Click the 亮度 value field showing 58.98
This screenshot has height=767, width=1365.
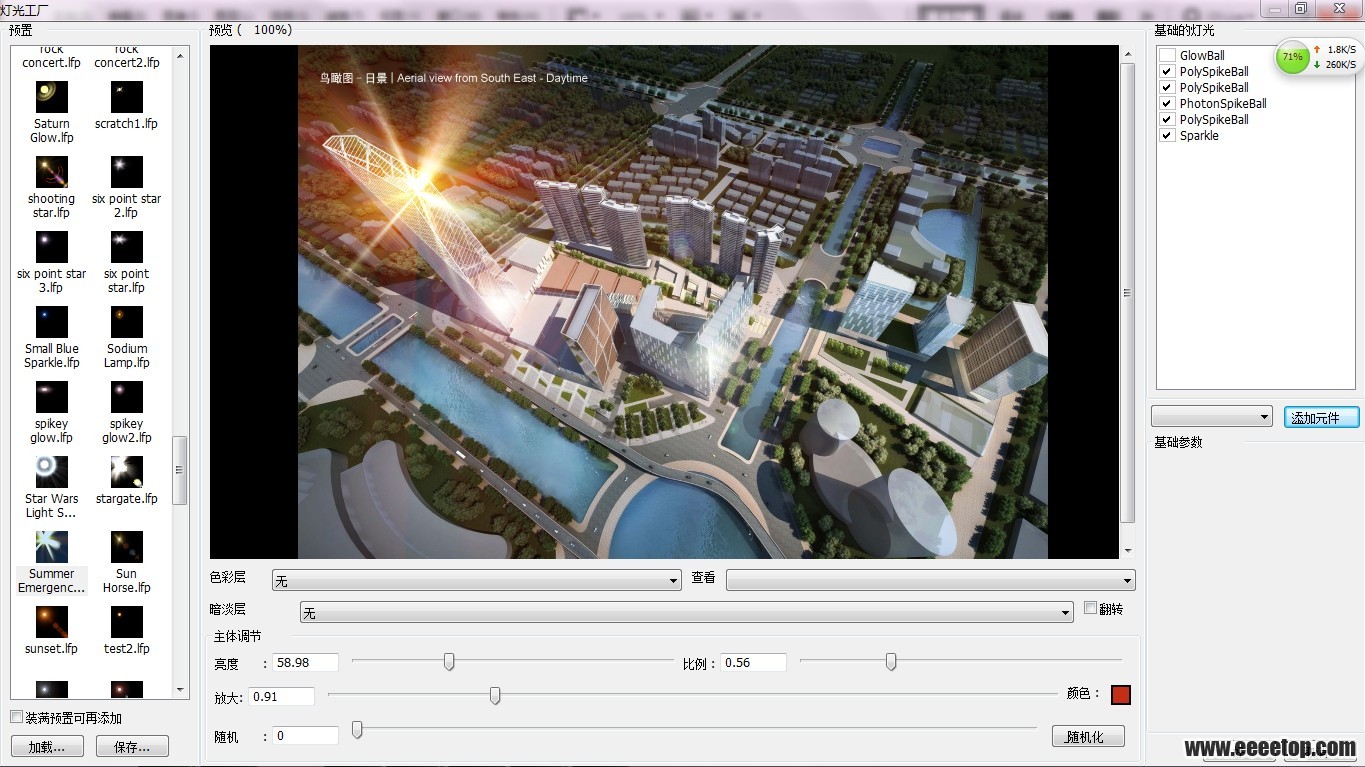coord(306,662)
